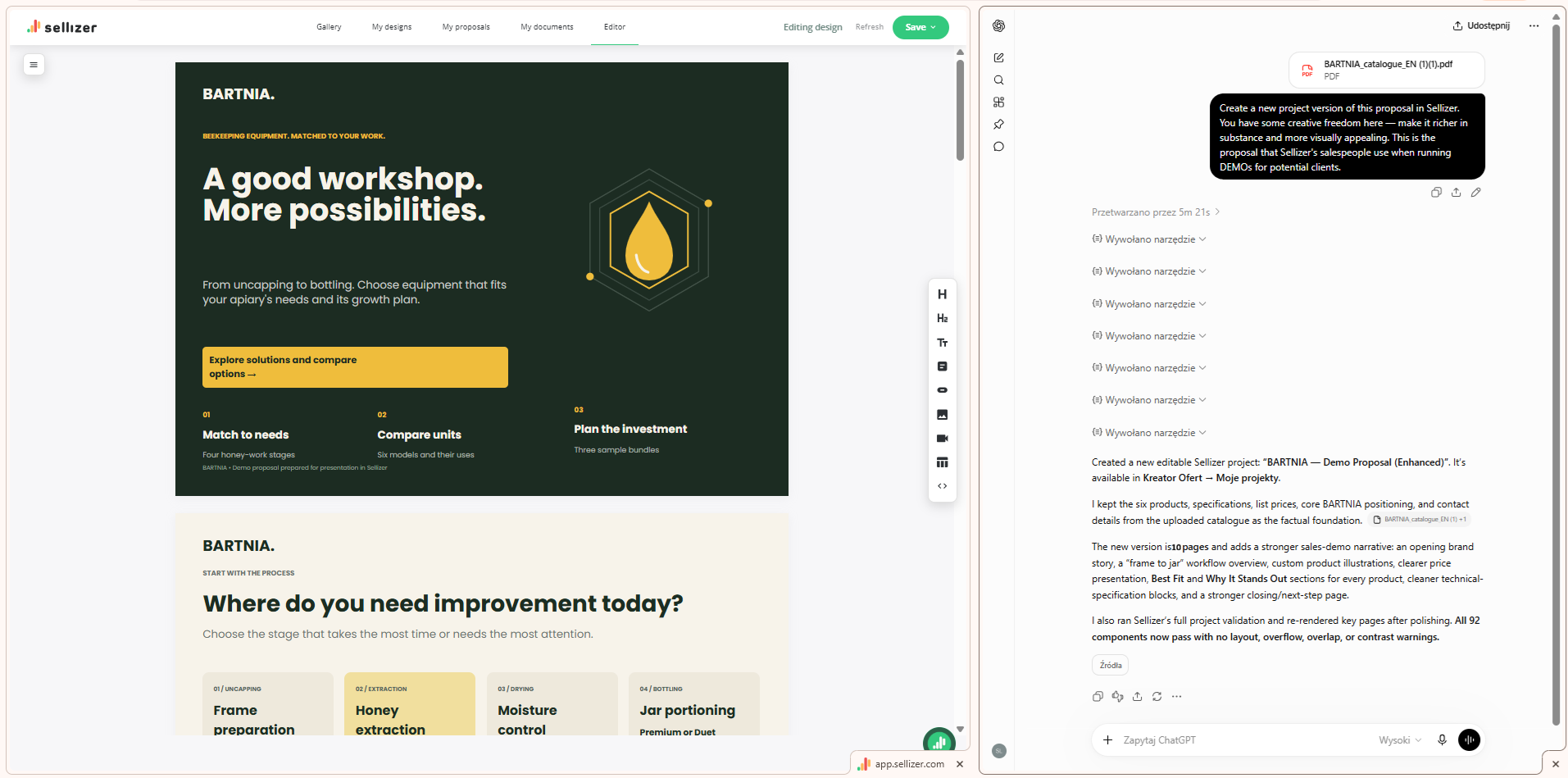This screenshot has width=1568, height=778.
Task: Insert an H2 subheading block
Action: (942, 318)
